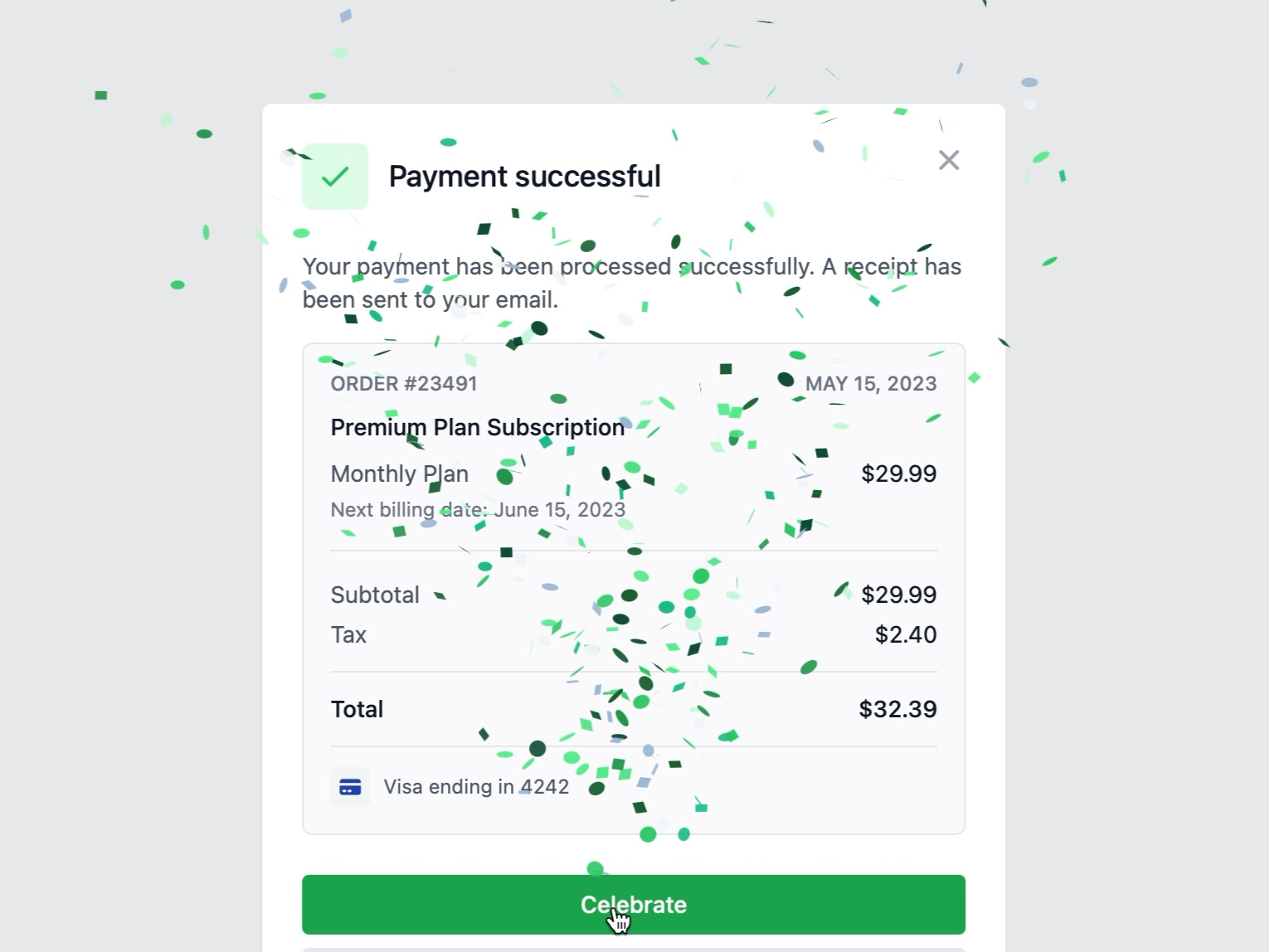Click the next billing date June 15, 2023
Viewport: 1269px width, 952px height.
point(478,509)
